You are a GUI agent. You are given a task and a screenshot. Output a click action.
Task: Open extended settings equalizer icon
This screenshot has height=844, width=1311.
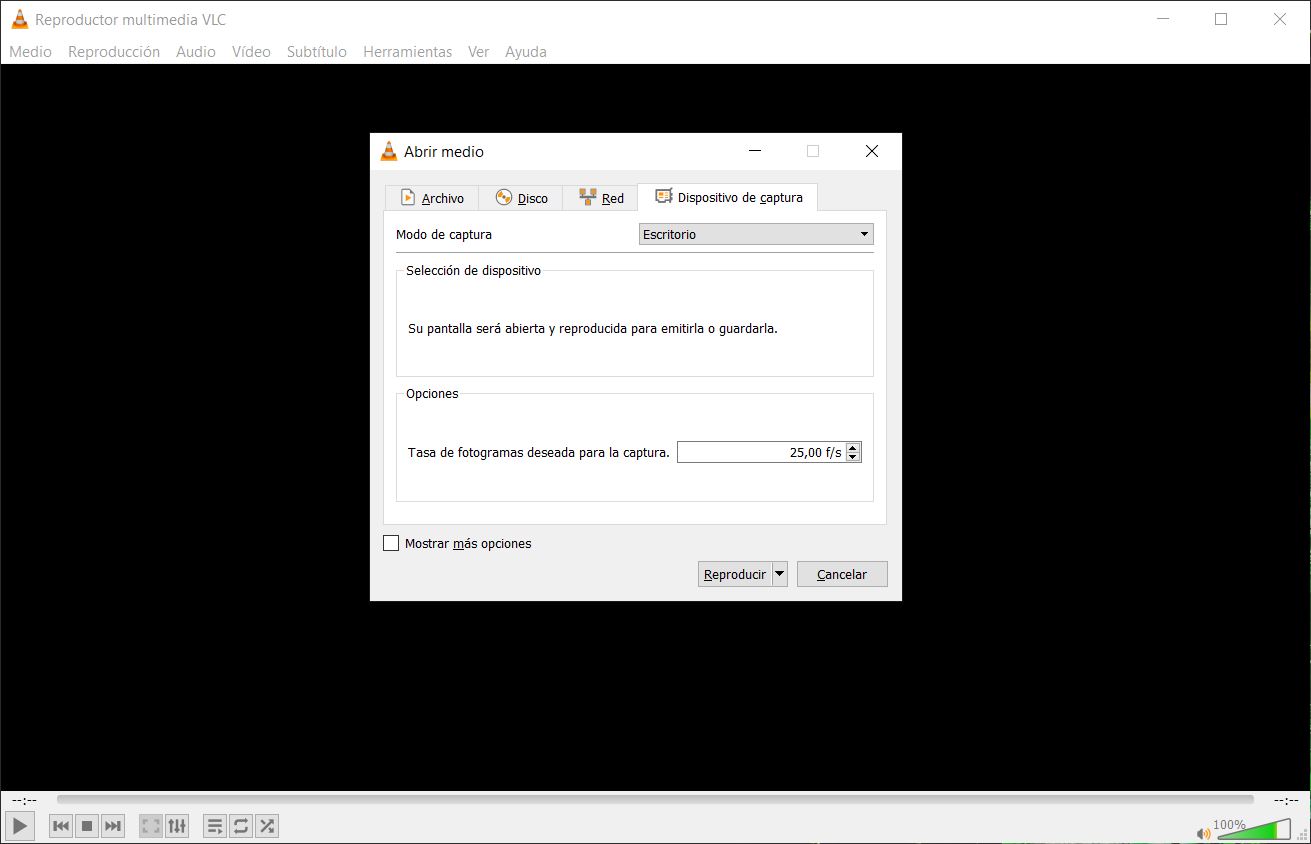(x=177, y=826)
